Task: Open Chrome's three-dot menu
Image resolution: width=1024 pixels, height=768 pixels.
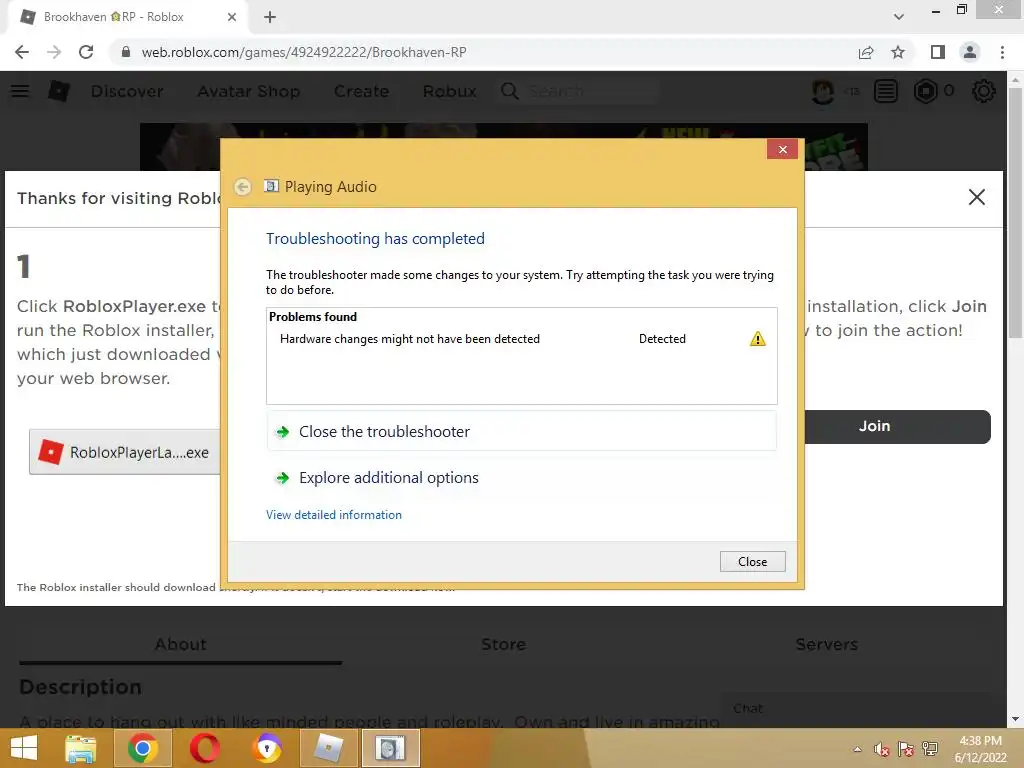Action: [1002, 52]
